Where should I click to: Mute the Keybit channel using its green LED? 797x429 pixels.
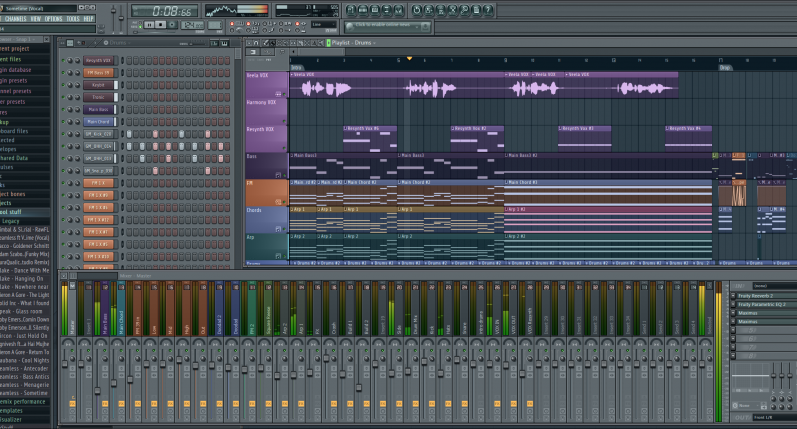click(63, 85)
